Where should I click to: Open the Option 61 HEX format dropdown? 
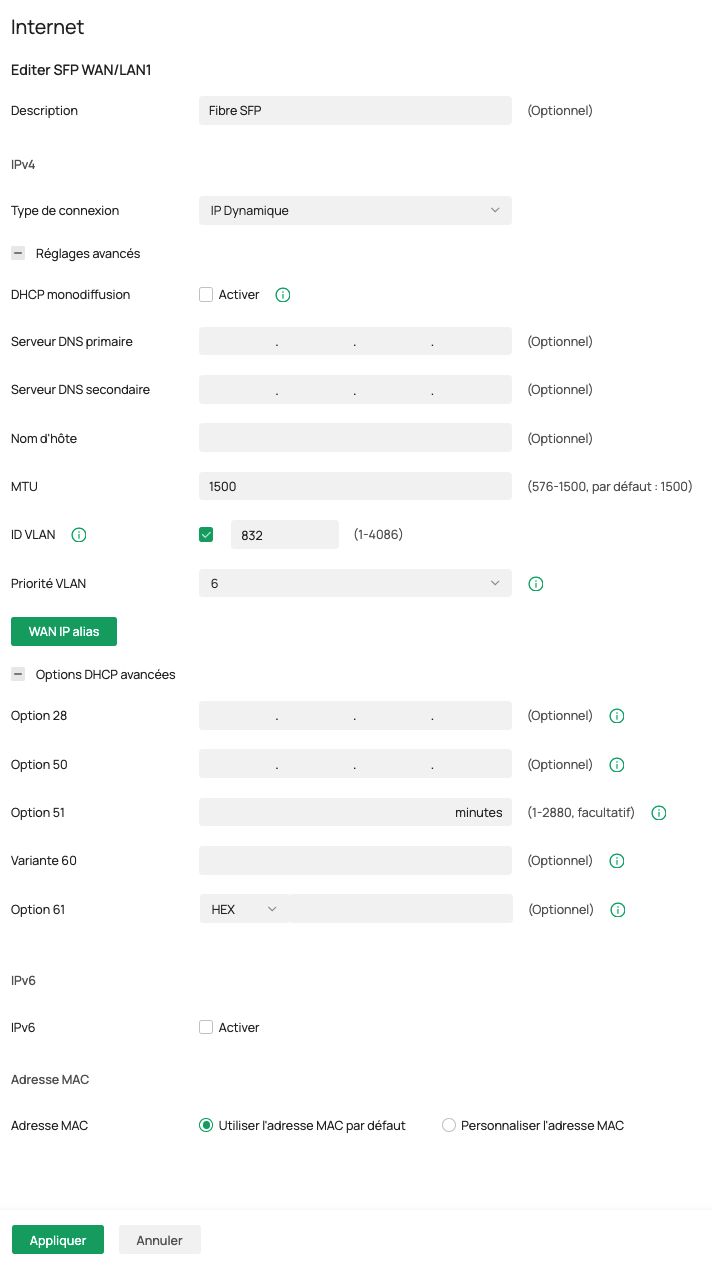tap(244, 909)
